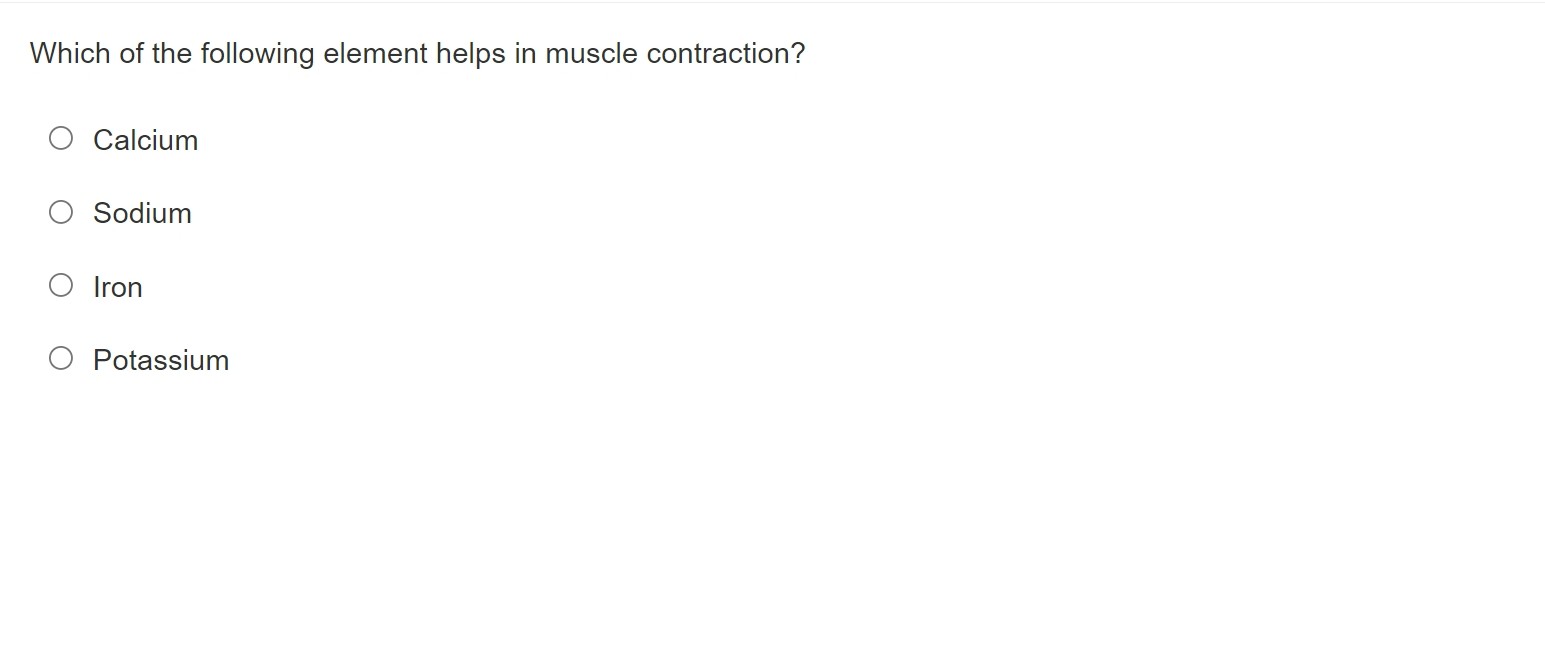1545x669 pixels.
Task: Pick the third answer option's circle
Action: (x=61, y=285)
